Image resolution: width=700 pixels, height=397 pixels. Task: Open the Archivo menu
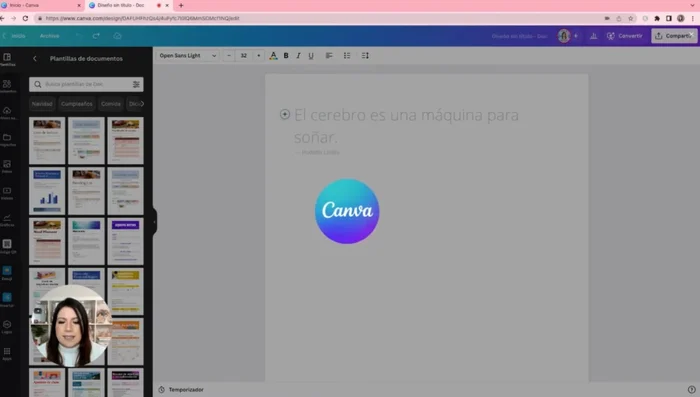point(50,36)
